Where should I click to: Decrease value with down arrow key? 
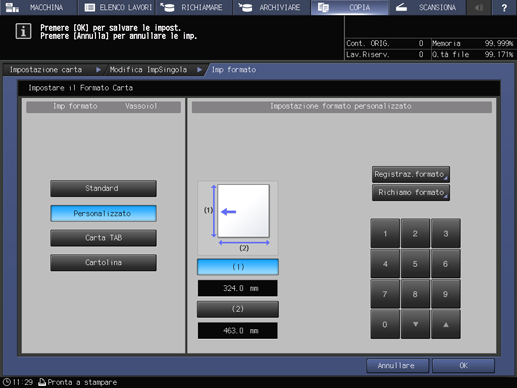pos(415,324)
